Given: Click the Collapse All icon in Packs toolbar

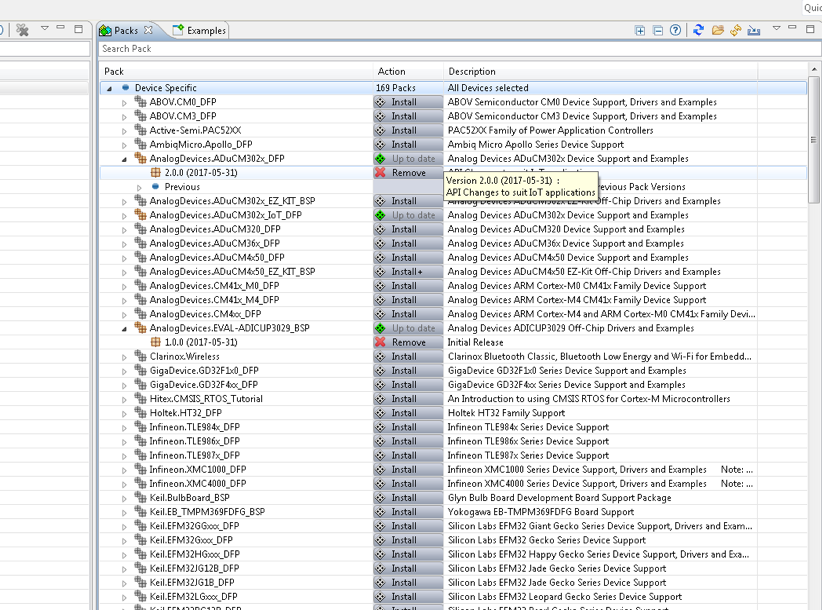Looking at the screenshot, I should point(658,30).
